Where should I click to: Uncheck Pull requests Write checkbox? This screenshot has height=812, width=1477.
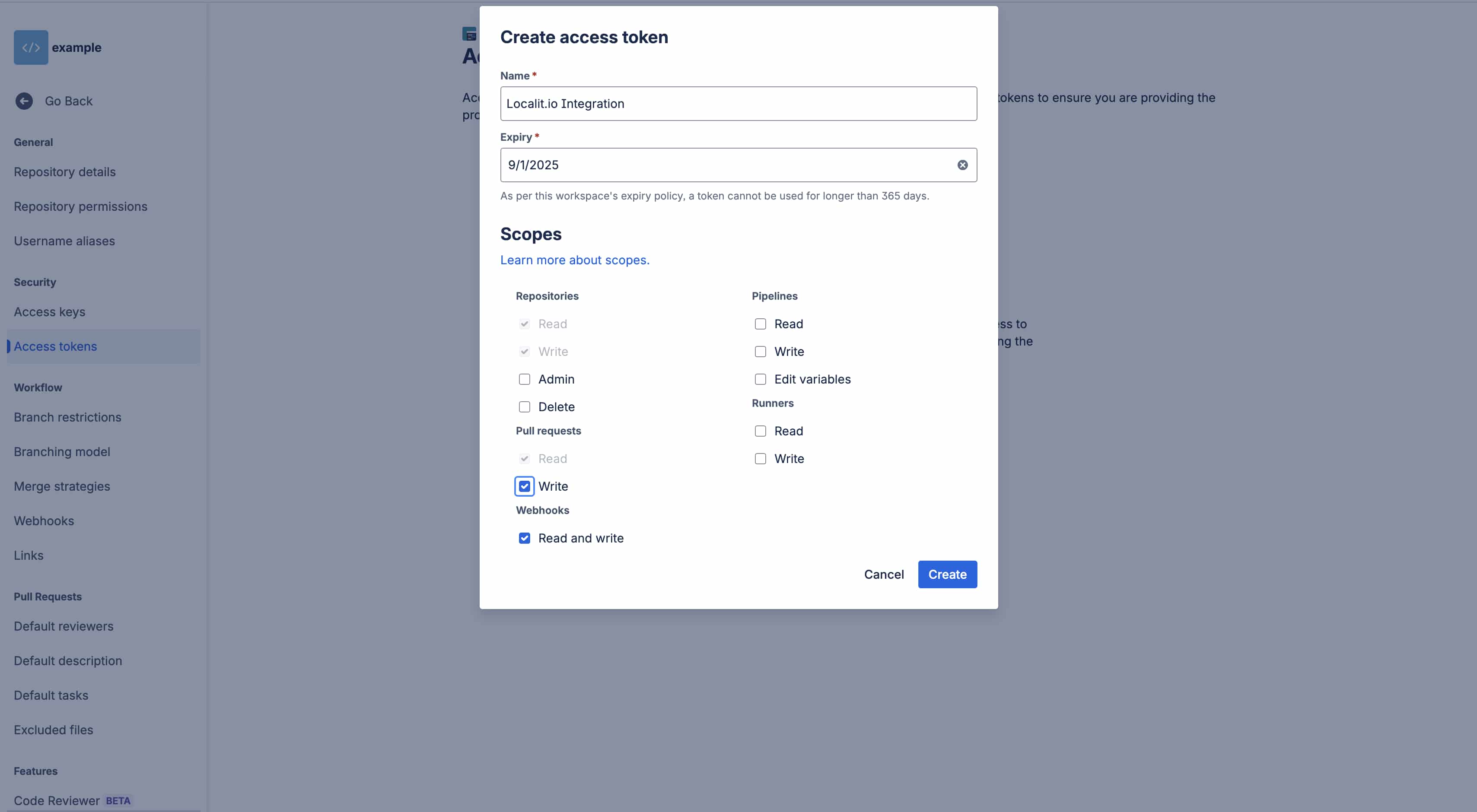pos(524,486)
